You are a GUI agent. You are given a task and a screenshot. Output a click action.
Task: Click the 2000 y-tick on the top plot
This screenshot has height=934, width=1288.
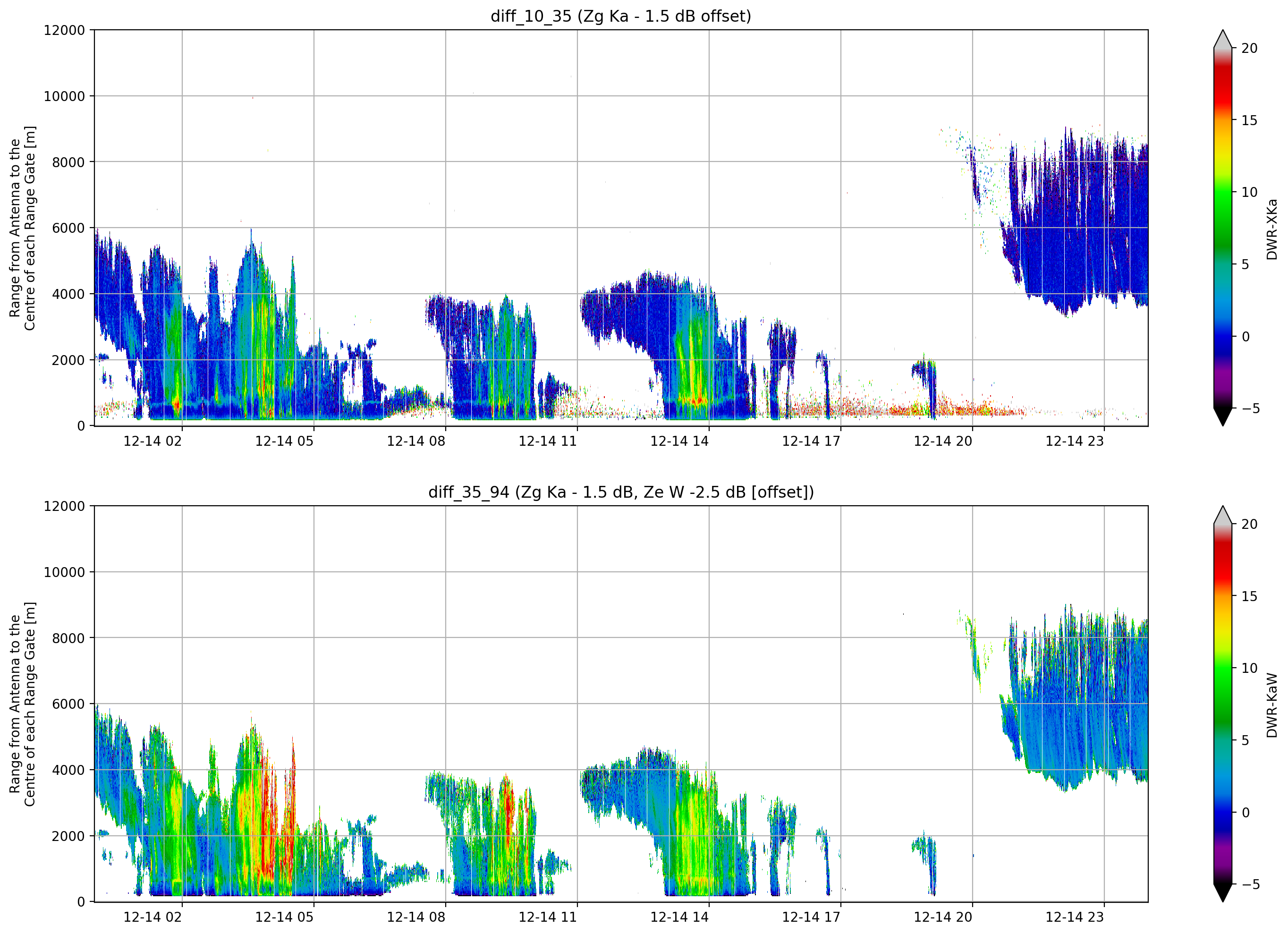68,360
